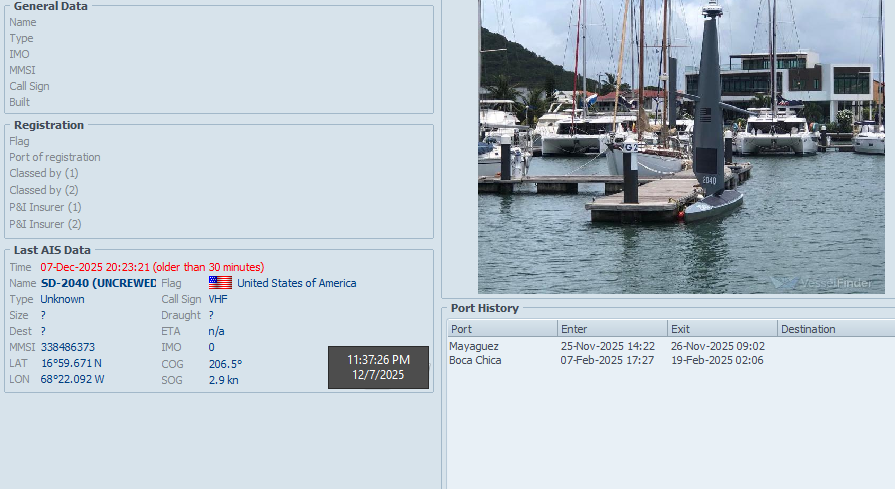
Task: Click the United States flag icon
Action: point(220,282)
